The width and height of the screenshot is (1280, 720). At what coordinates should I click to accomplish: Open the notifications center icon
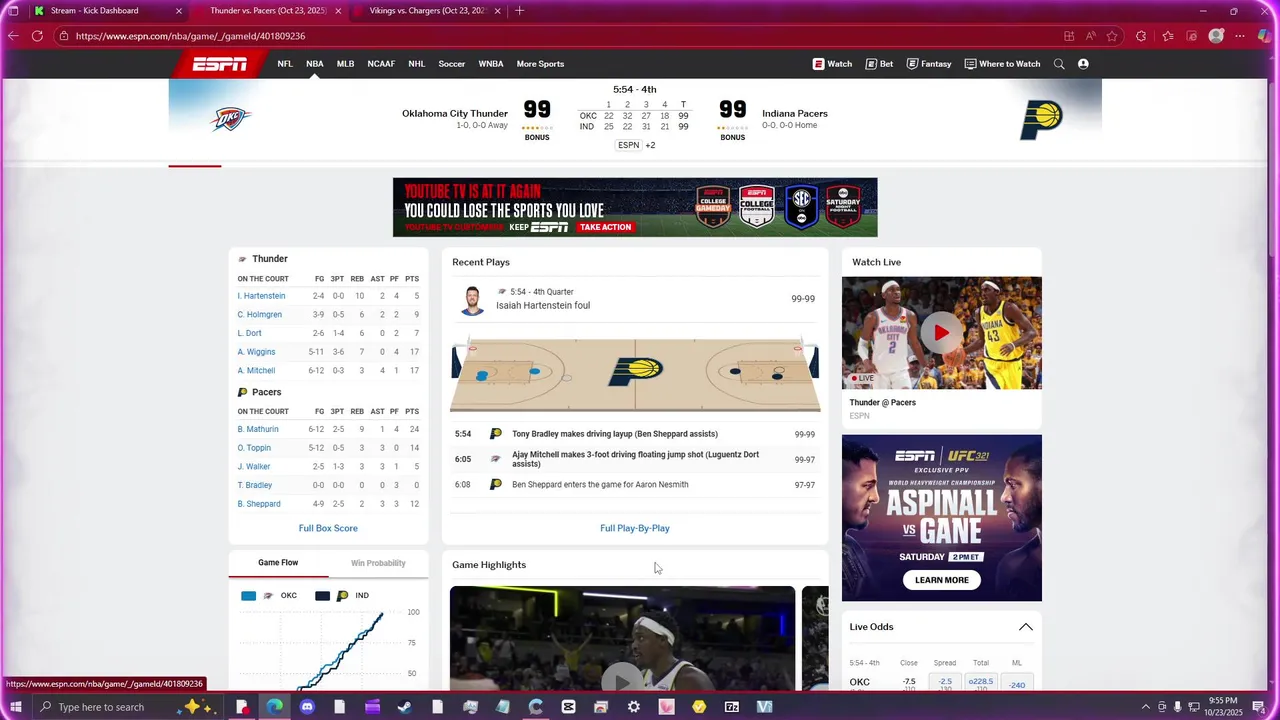[1259, 707]
